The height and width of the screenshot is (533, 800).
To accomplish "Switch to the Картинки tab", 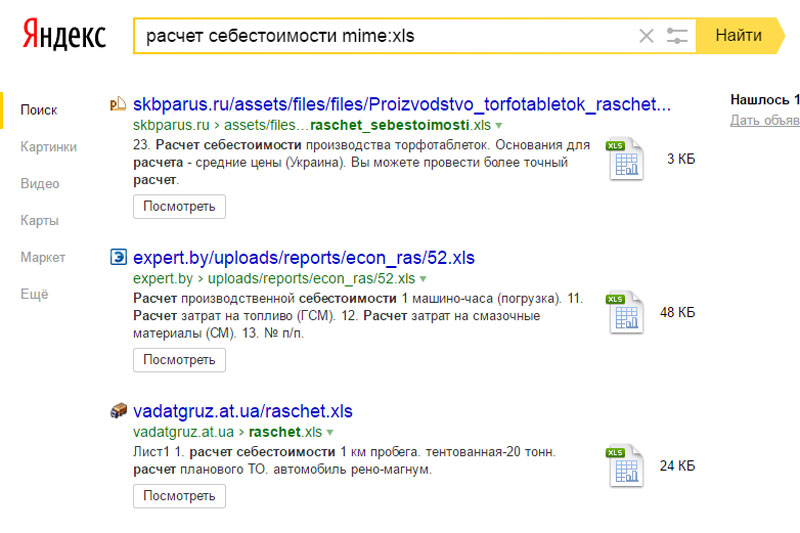I will (48, 147).
